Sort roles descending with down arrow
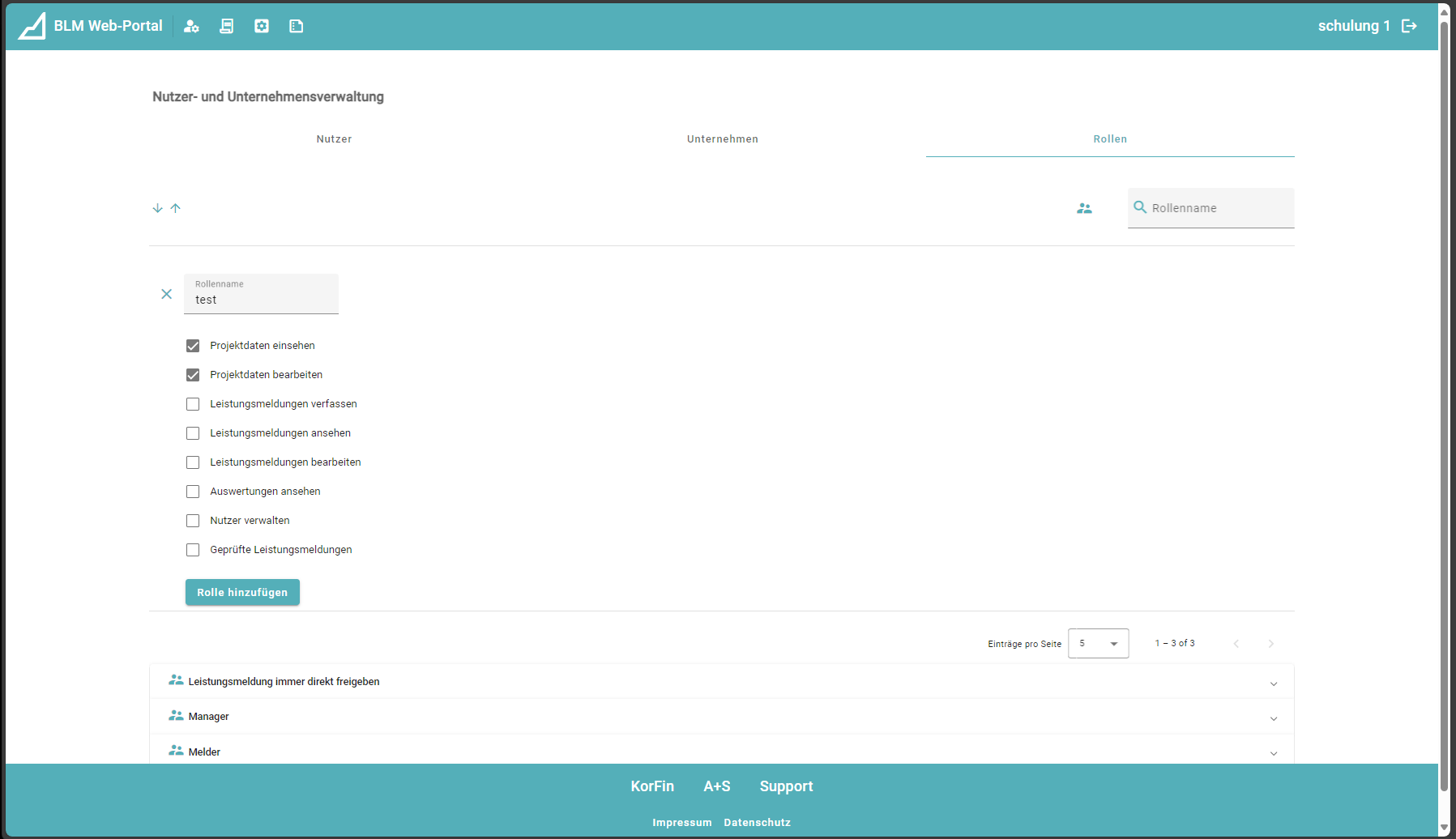 tap(157, 208)
